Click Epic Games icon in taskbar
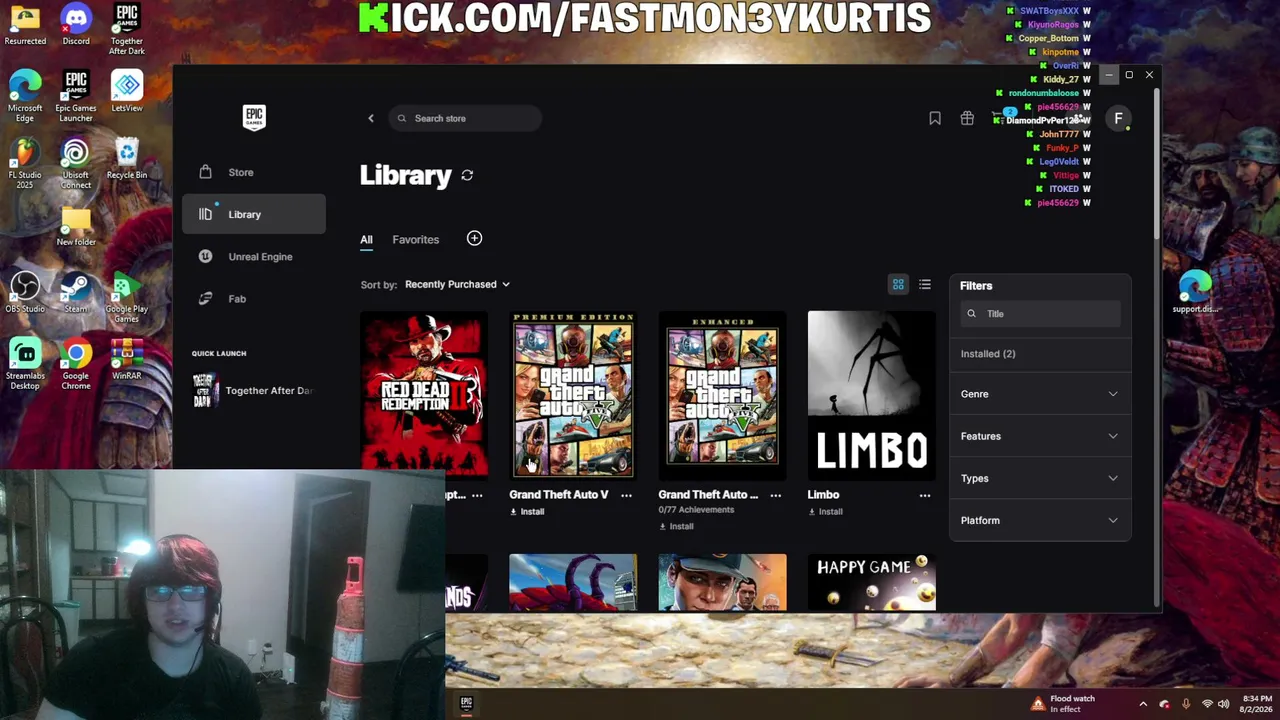The width and height of the screenshot is (1280, 720). pos(466,704)
